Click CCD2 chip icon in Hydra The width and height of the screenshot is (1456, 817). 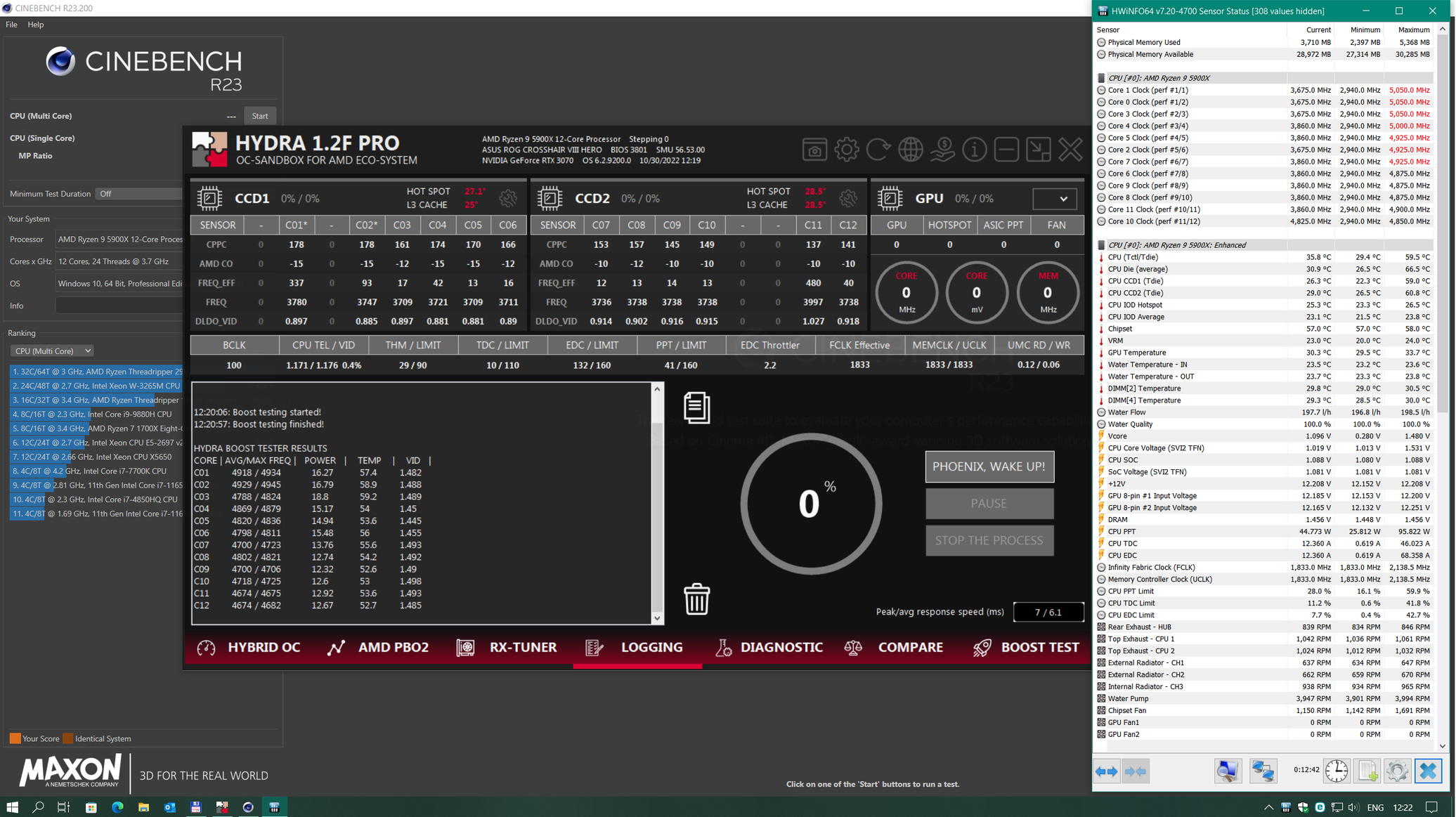[550, 198]
